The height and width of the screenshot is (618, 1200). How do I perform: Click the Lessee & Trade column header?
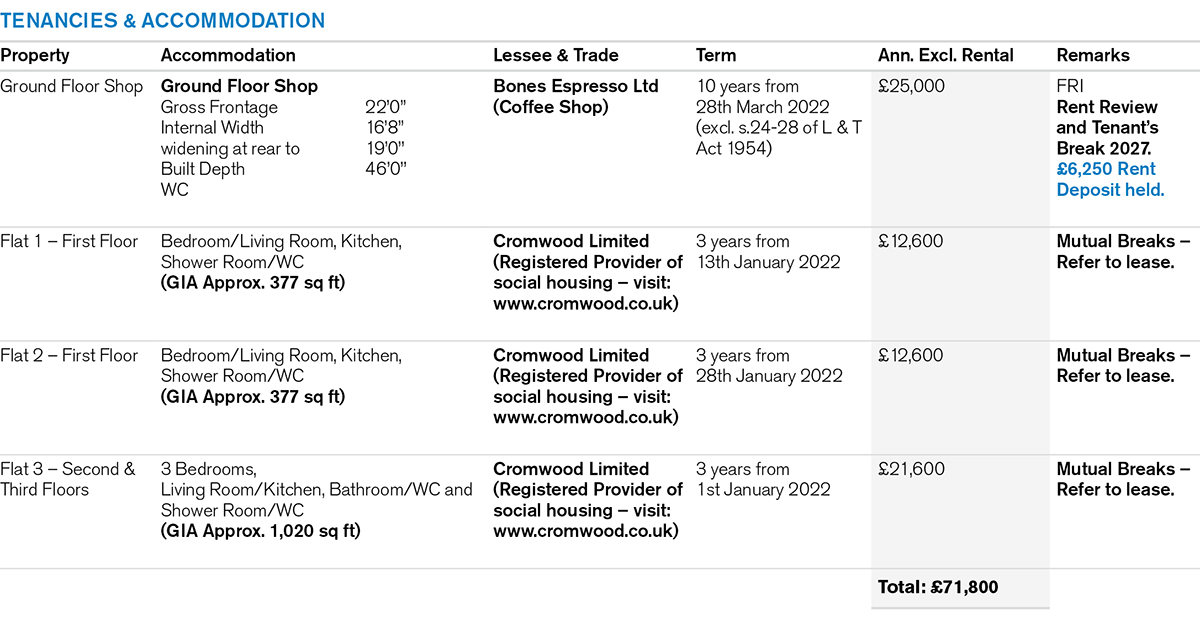(x=556, y=56)
